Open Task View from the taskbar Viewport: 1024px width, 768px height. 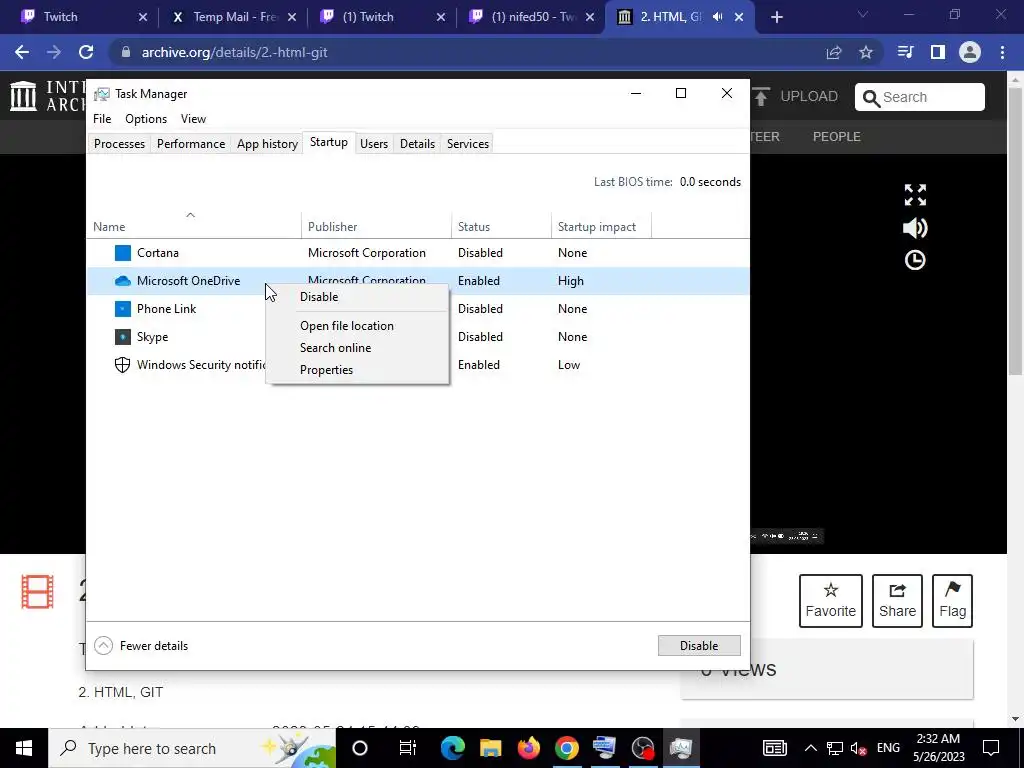tap(408, 748)
